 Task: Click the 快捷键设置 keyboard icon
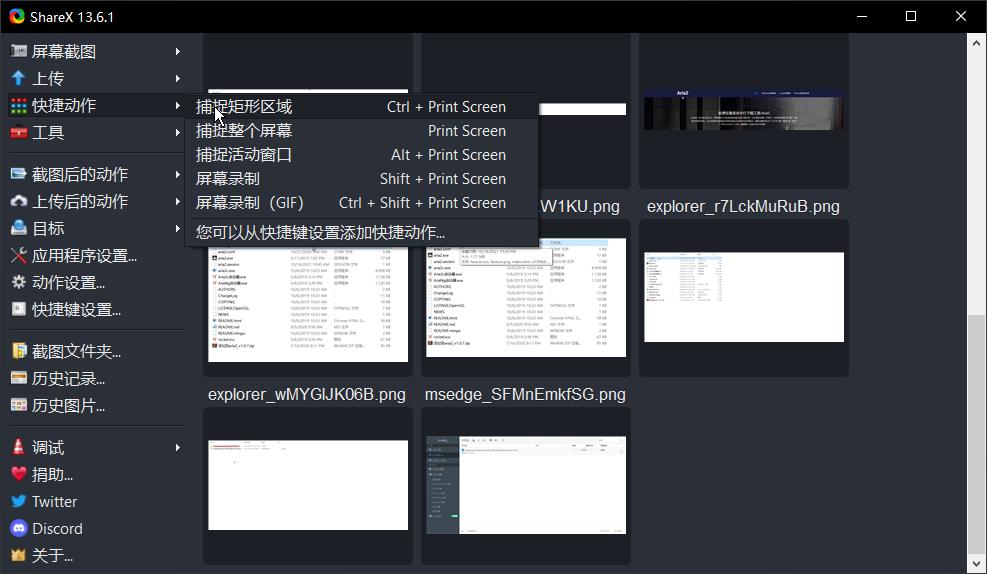[19, 309]
